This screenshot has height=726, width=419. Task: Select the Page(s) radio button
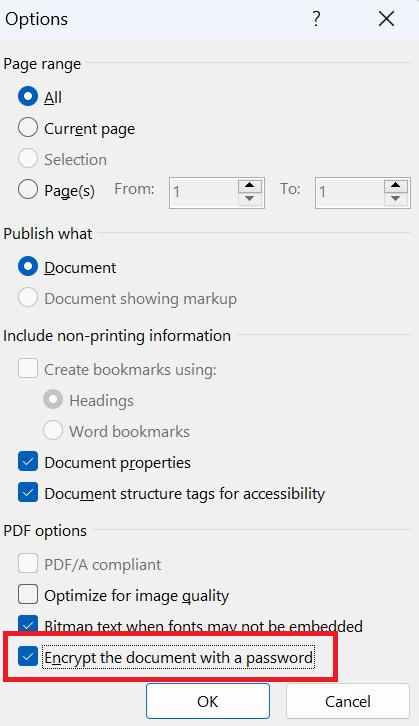(x=28, y=189)
